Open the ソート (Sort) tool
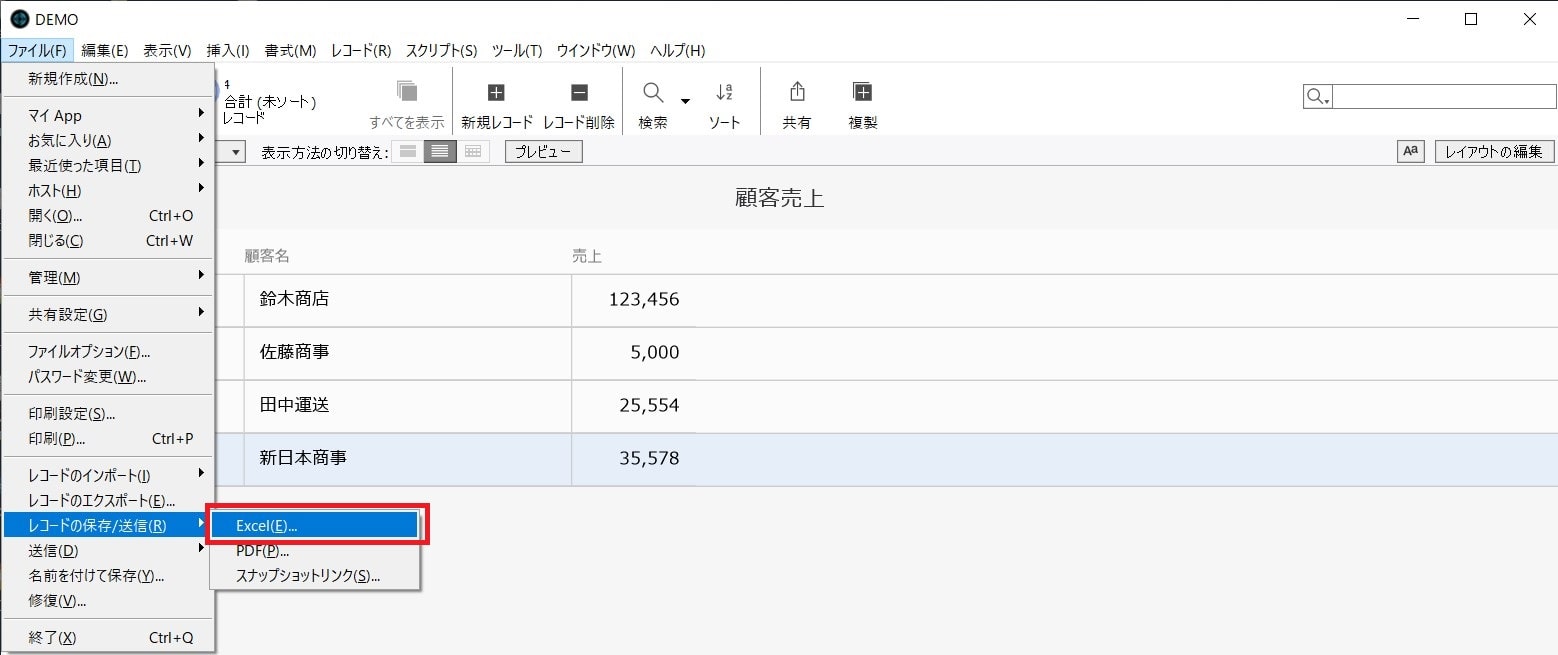 coord(724,98)
